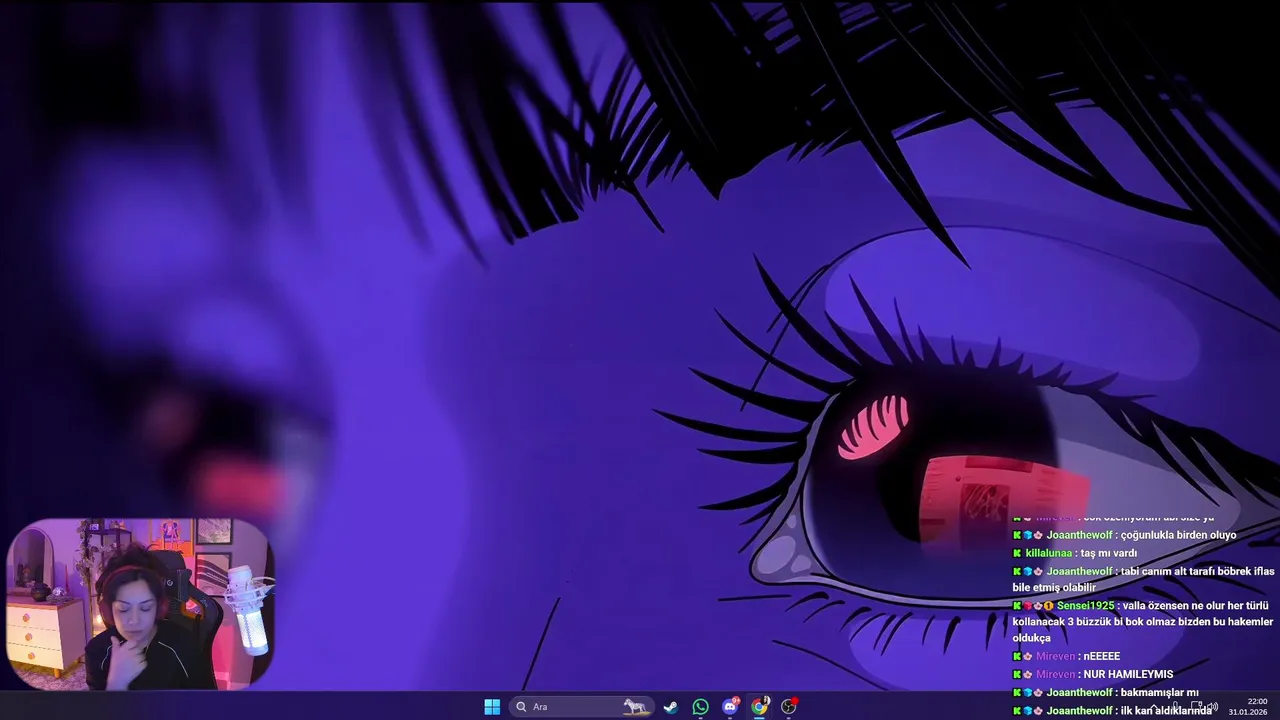Click chat message 'NUR HAMILEYMIS'

tap(1127, 674)
